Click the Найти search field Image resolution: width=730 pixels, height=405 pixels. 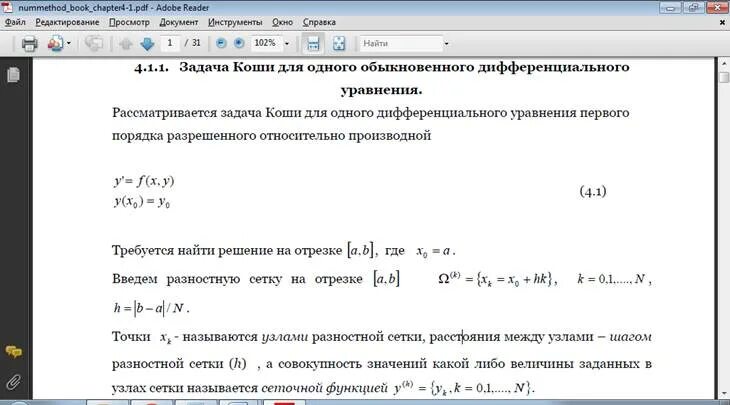click(401, 43)
